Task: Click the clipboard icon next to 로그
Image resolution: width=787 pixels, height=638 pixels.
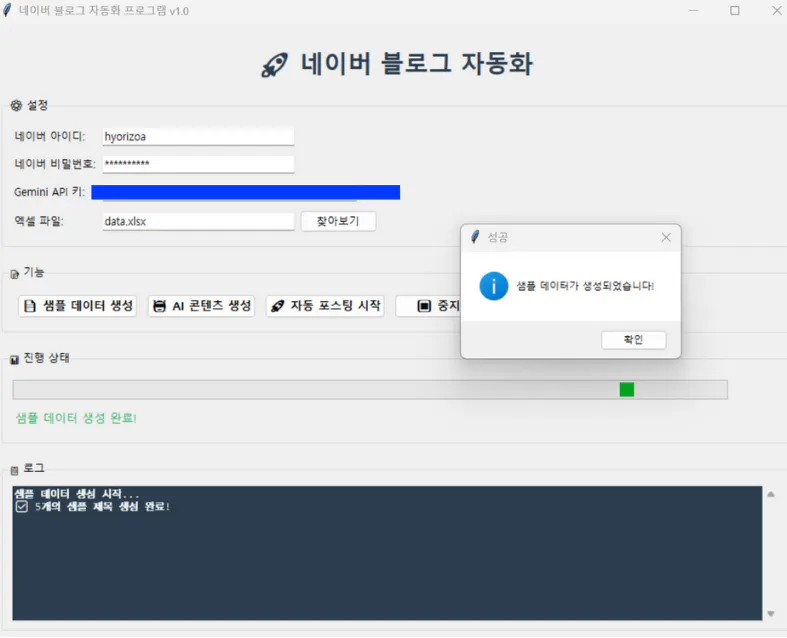Action: tap(15, 470)
